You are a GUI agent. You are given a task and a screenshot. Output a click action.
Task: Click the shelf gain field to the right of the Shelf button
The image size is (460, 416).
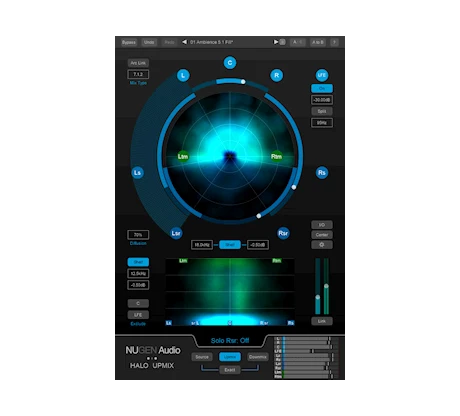pos(258,245)
